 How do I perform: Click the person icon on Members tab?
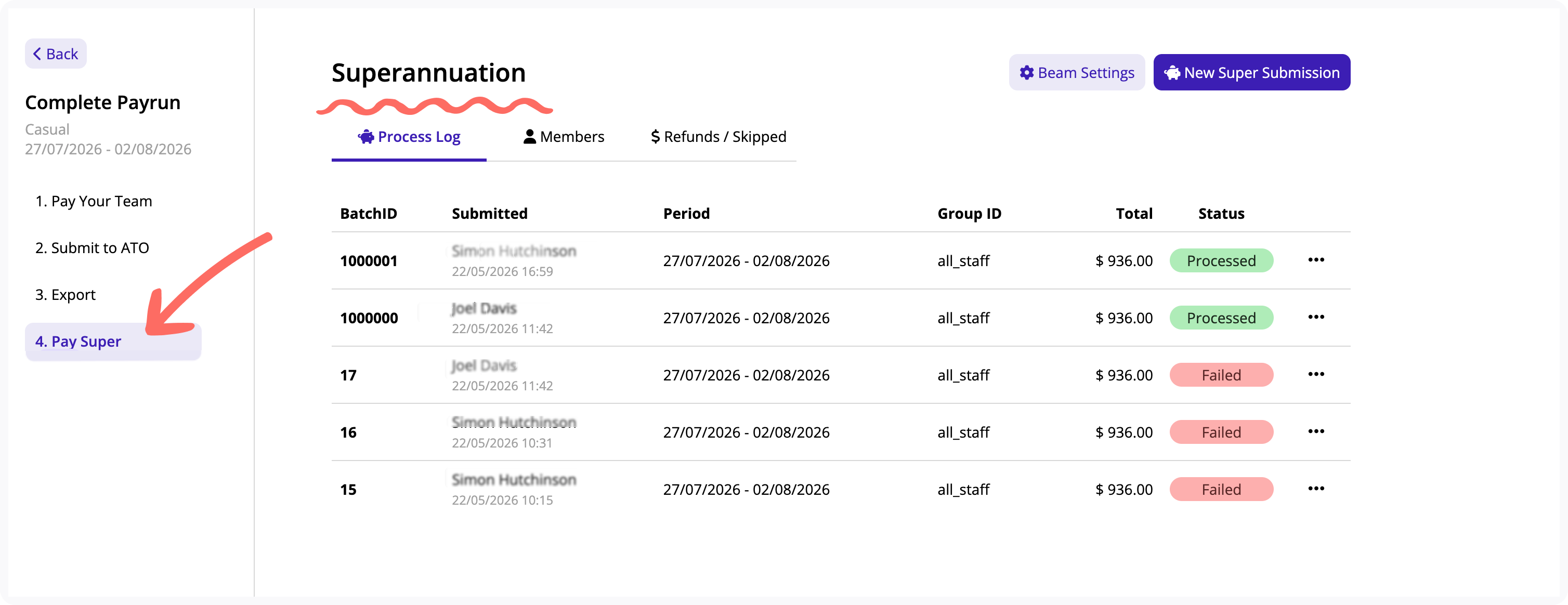point(530,137)
